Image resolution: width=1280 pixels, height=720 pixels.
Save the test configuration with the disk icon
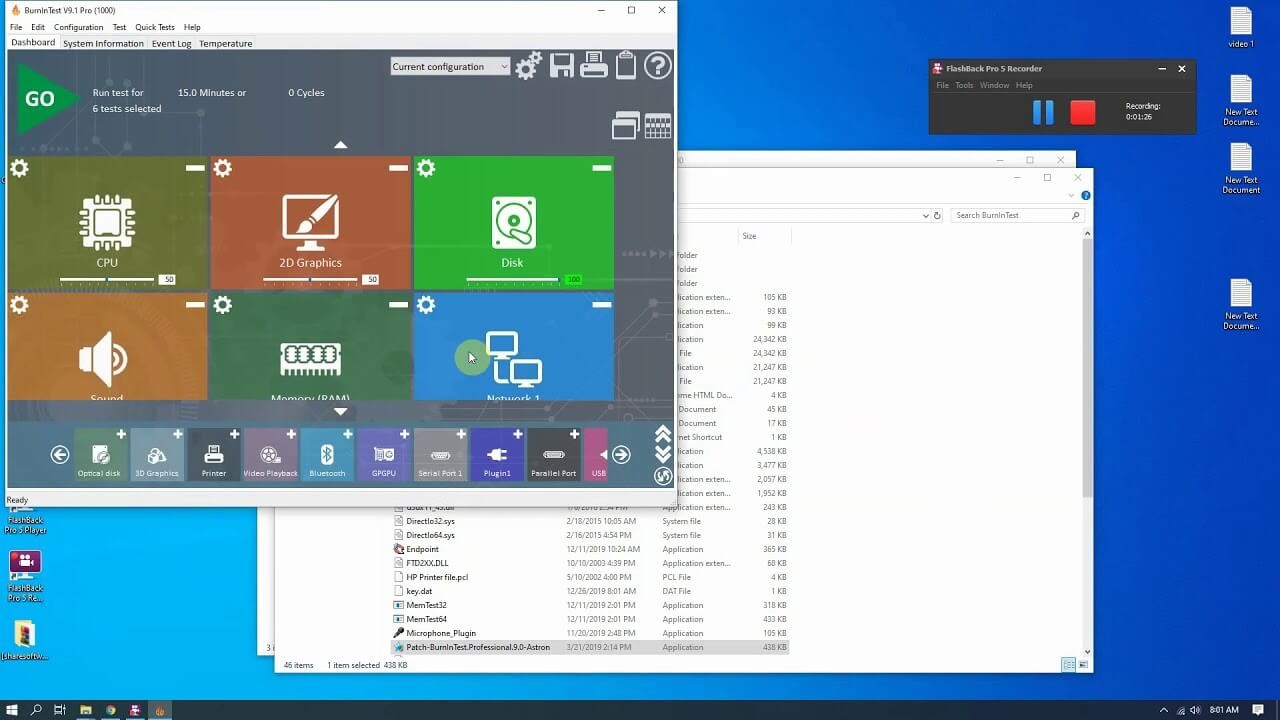pos(562,65)
